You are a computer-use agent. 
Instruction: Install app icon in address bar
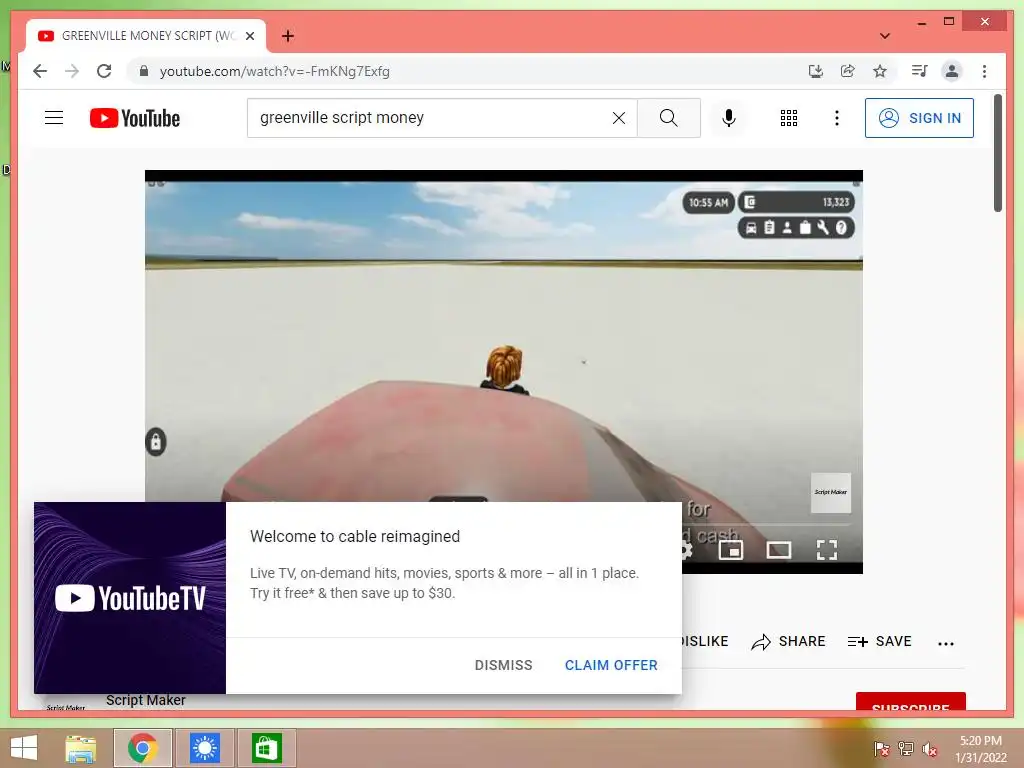pyautogui.click(x=816, y=71)
